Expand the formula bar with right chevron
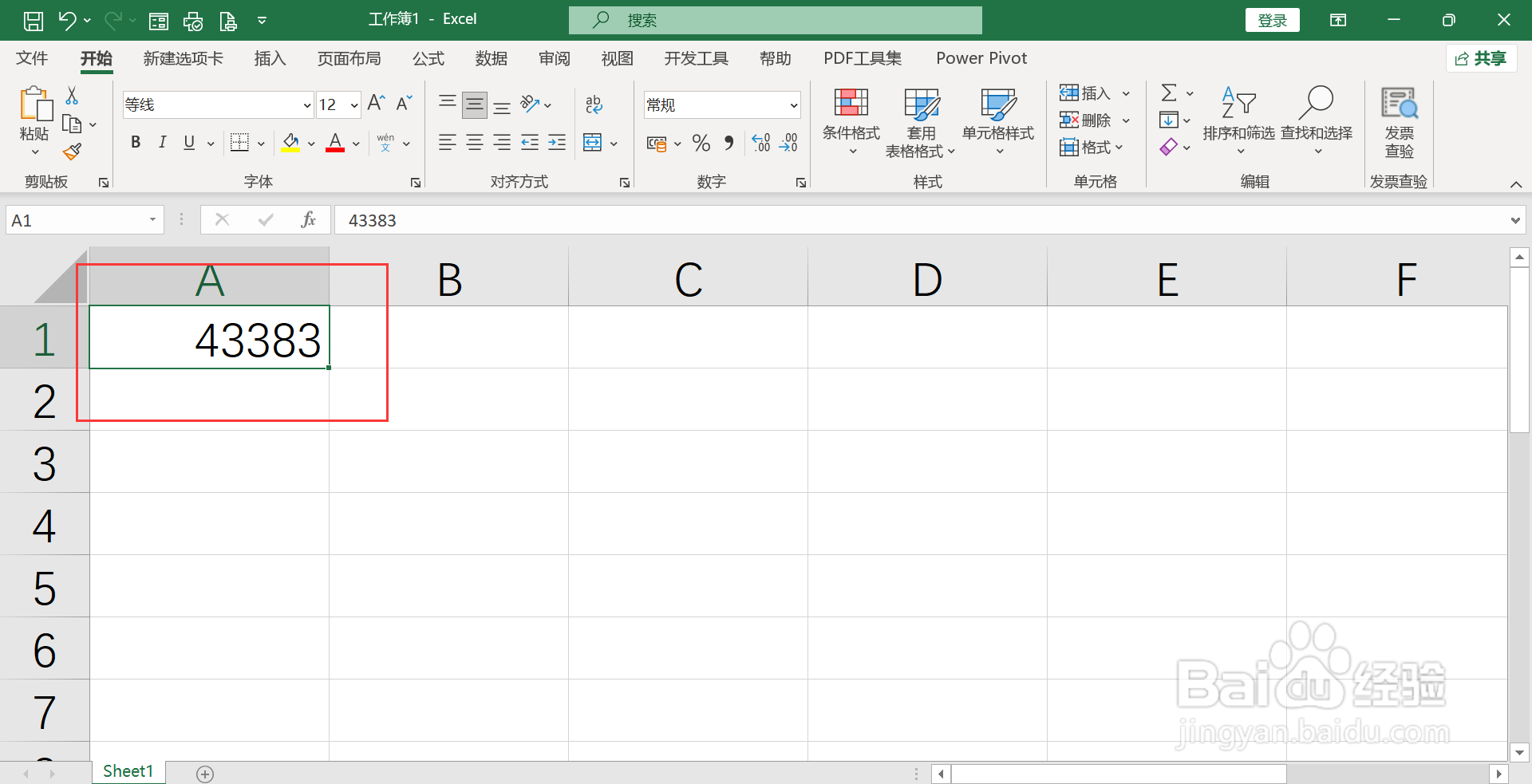 (1515, 220)
